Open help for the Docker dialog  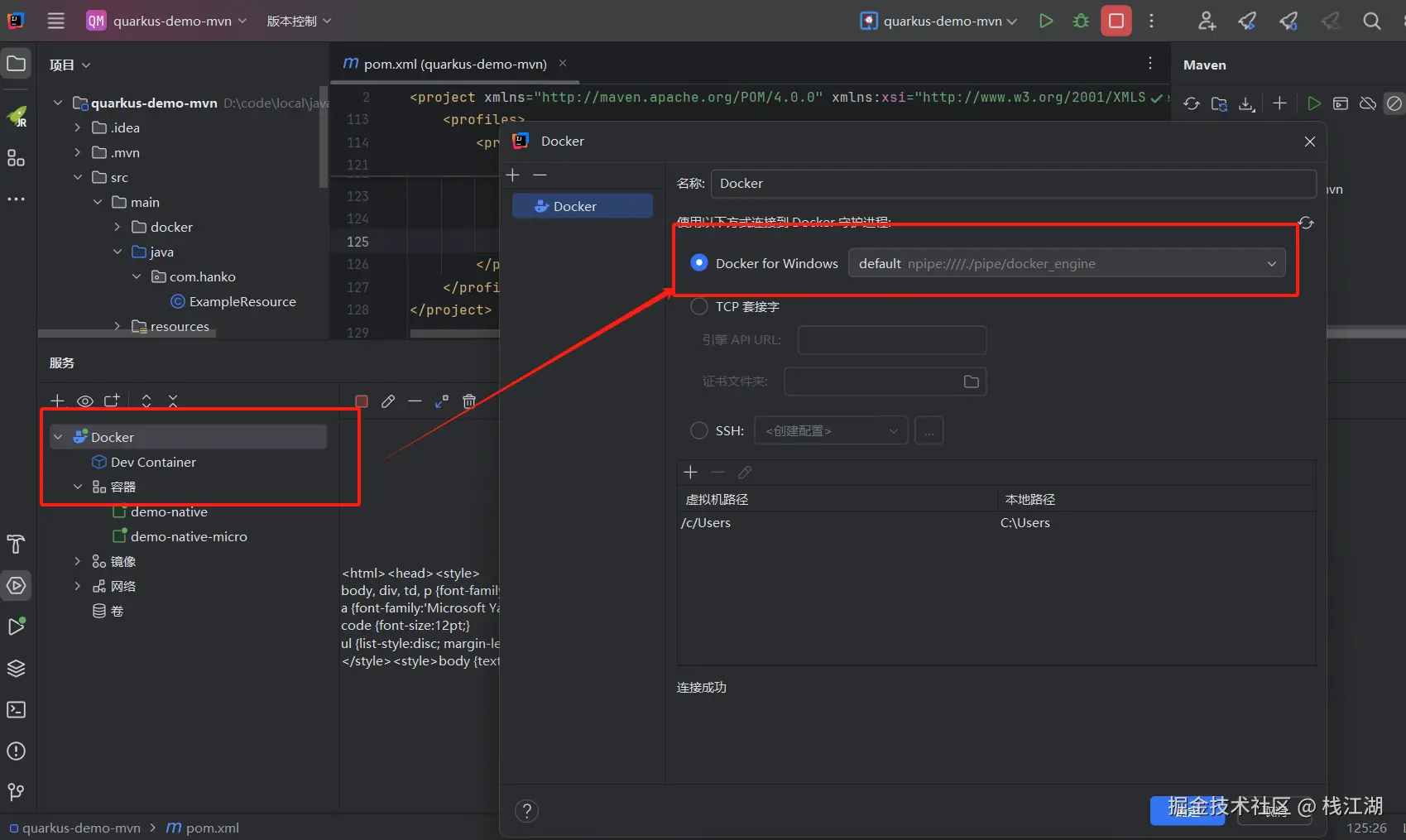click(526, 811)
